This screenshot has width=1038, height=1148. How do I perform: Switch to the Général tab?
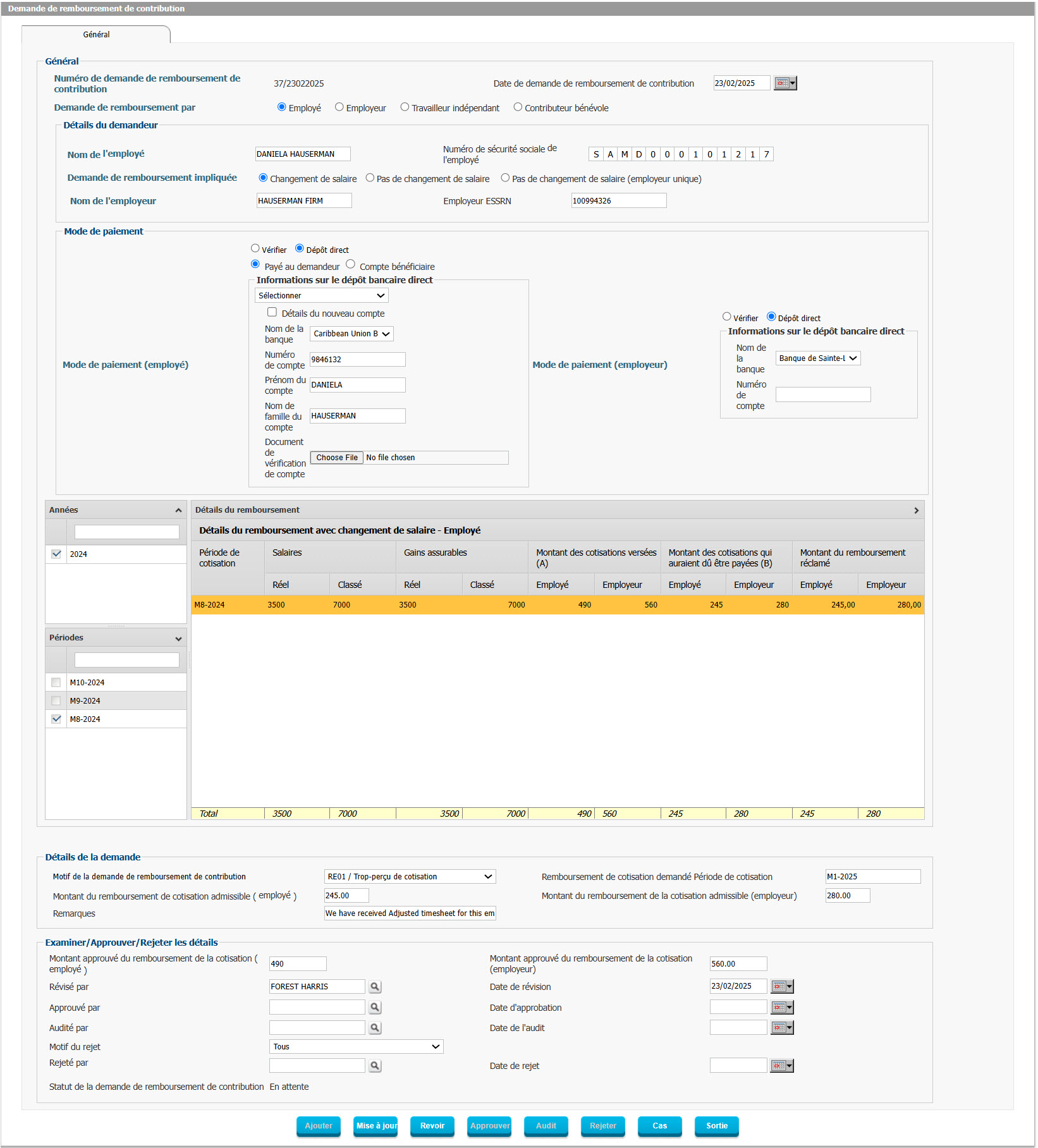coord(96,35)
